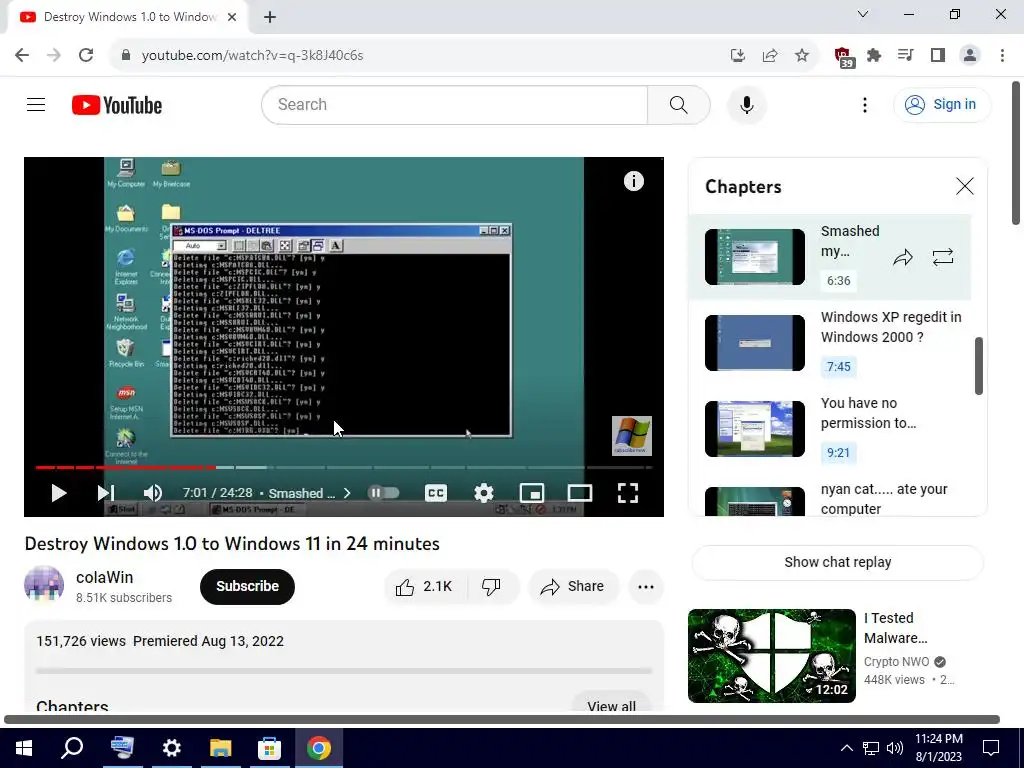Jump to the 6:36 chapter timestamp
1024x768 pixels.
click(839, 281)
